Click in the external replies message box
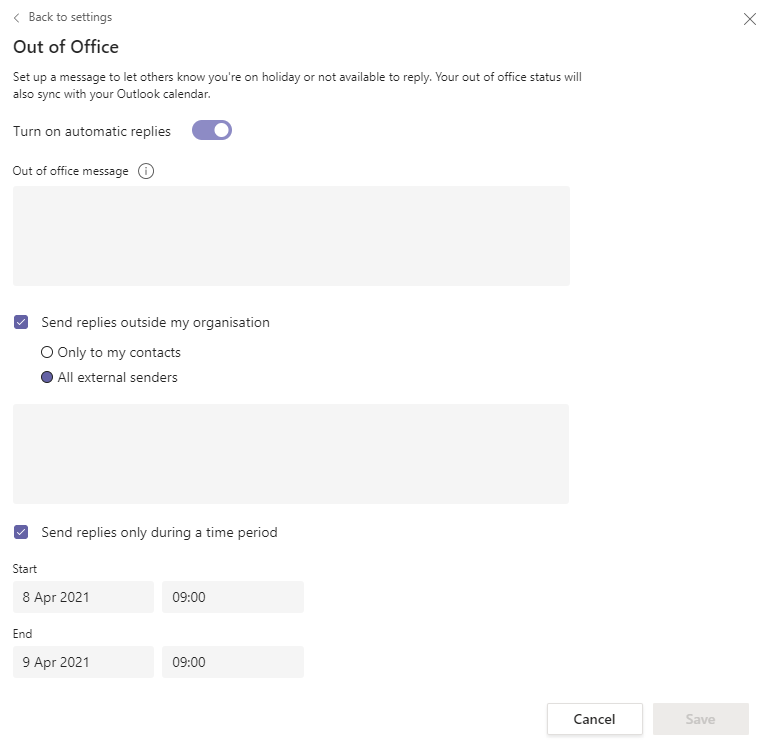The image size is (769, 752). tap(291, 454)
